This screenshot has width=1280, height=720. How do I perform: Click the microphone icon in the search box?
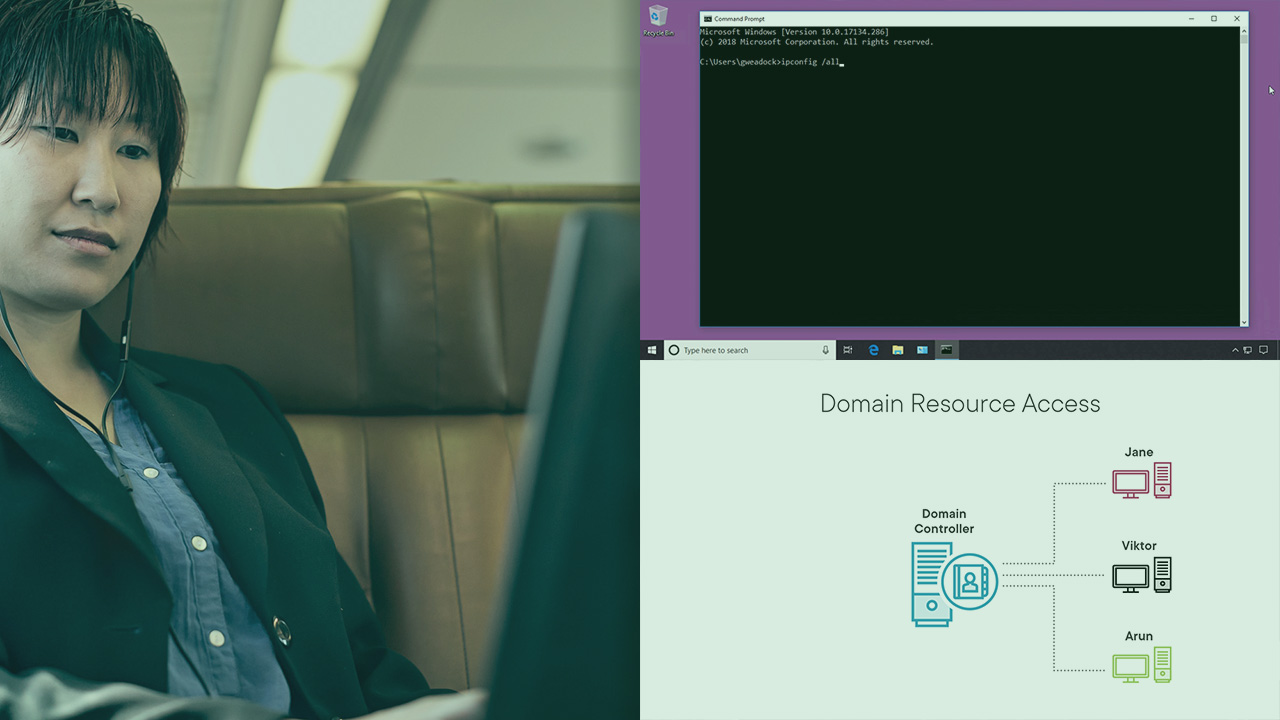tap(825, 350)
